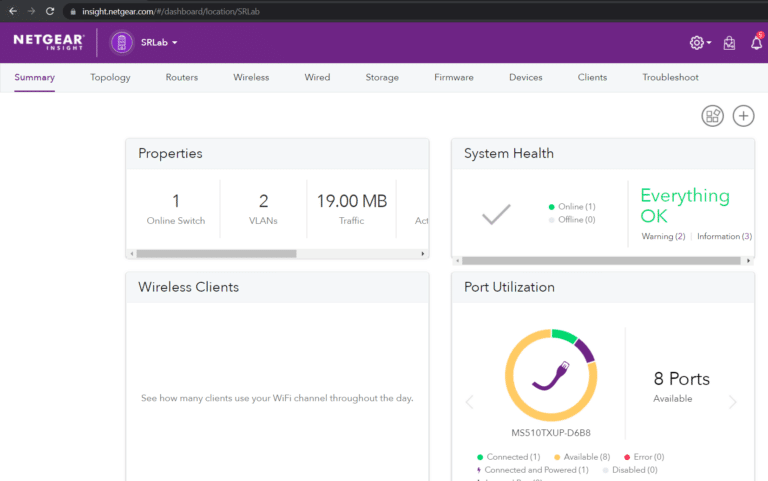Open the settings gear menu
This screenshot has width=768, height=481.
[700, 43]
